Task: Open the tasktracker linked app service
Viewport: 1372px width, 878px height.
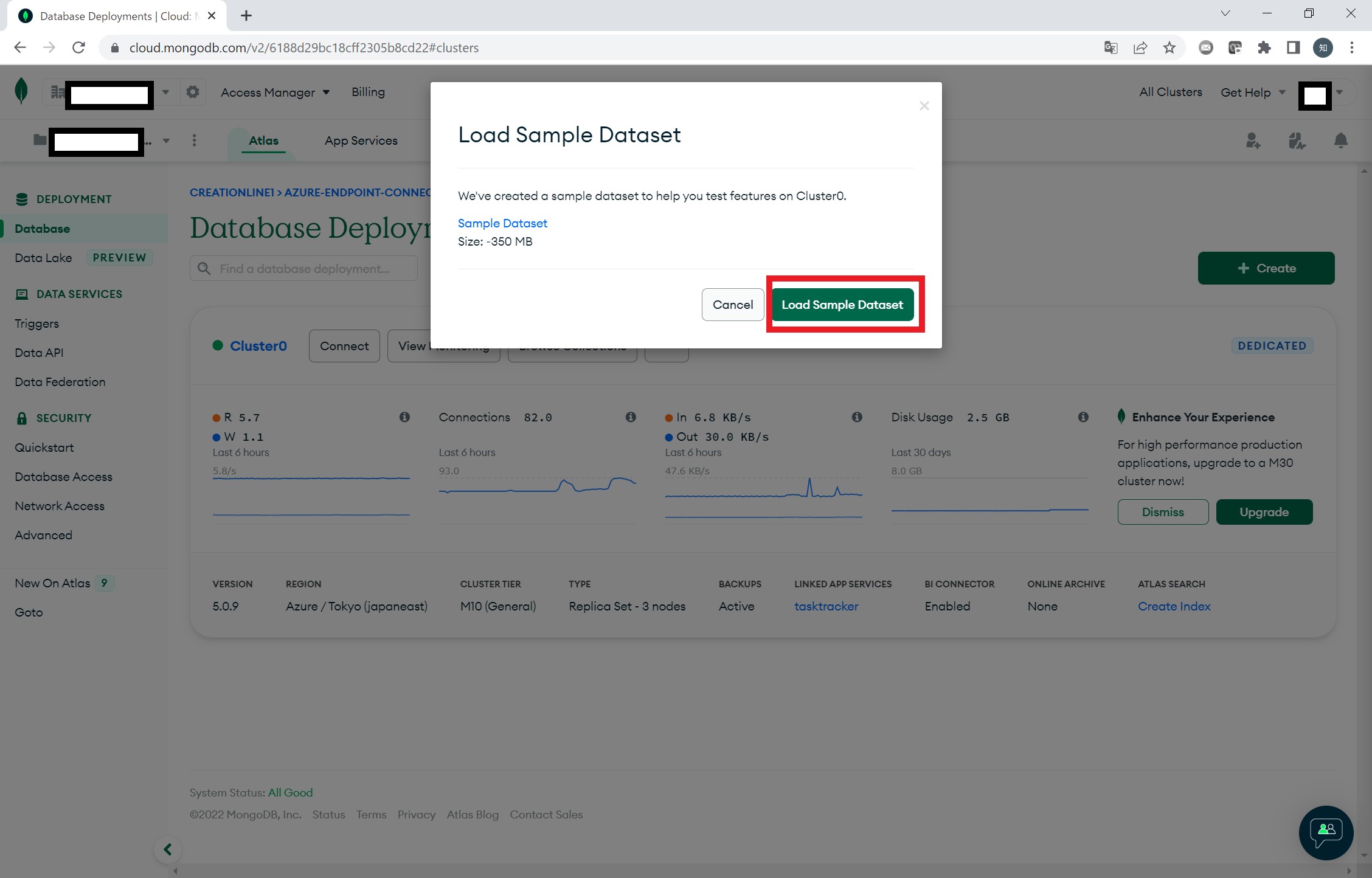Action: [826, 606]
